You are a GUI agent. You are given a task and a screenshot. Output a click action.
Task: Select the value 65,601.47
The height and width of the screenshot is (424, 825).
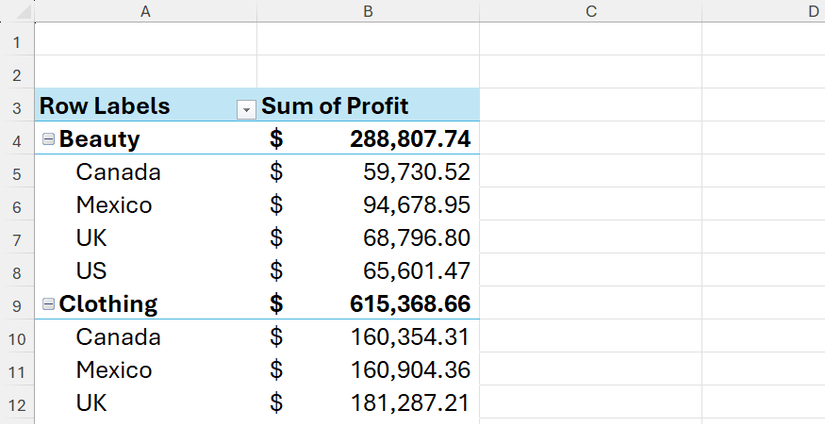(368, 270)
